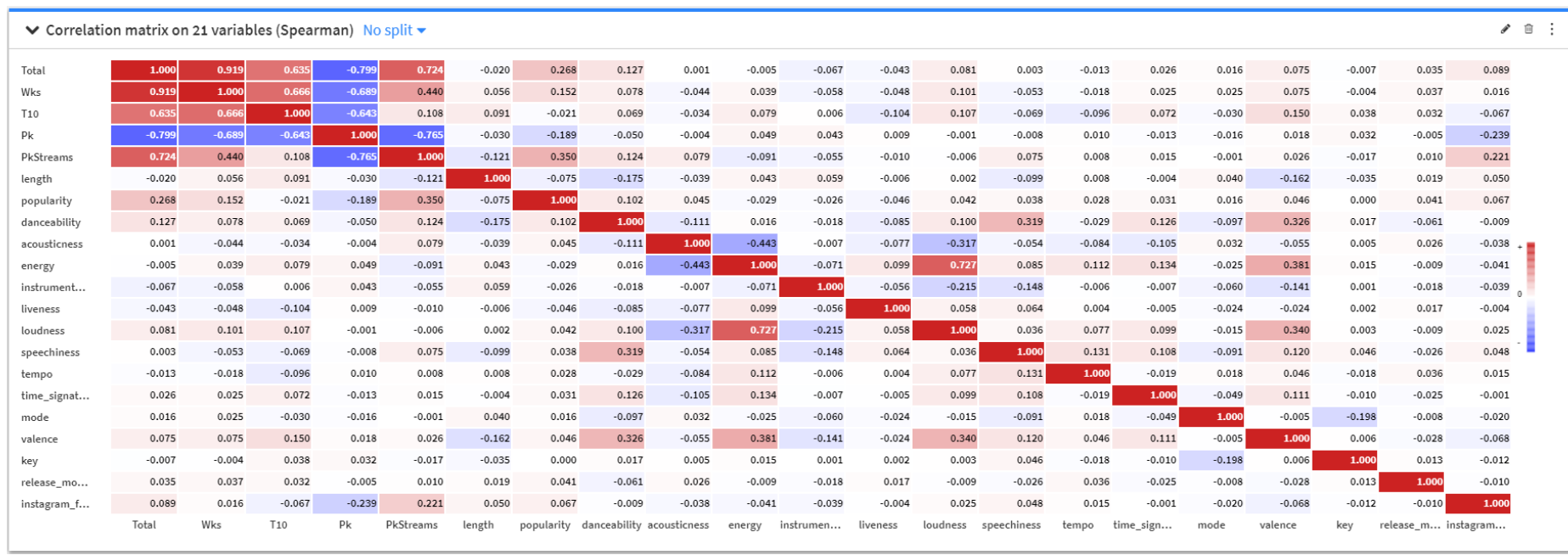Click the 0.268 cell in Total row
Screen dimensions: 1568x555
pyautogui.click(x=545, y=70)
